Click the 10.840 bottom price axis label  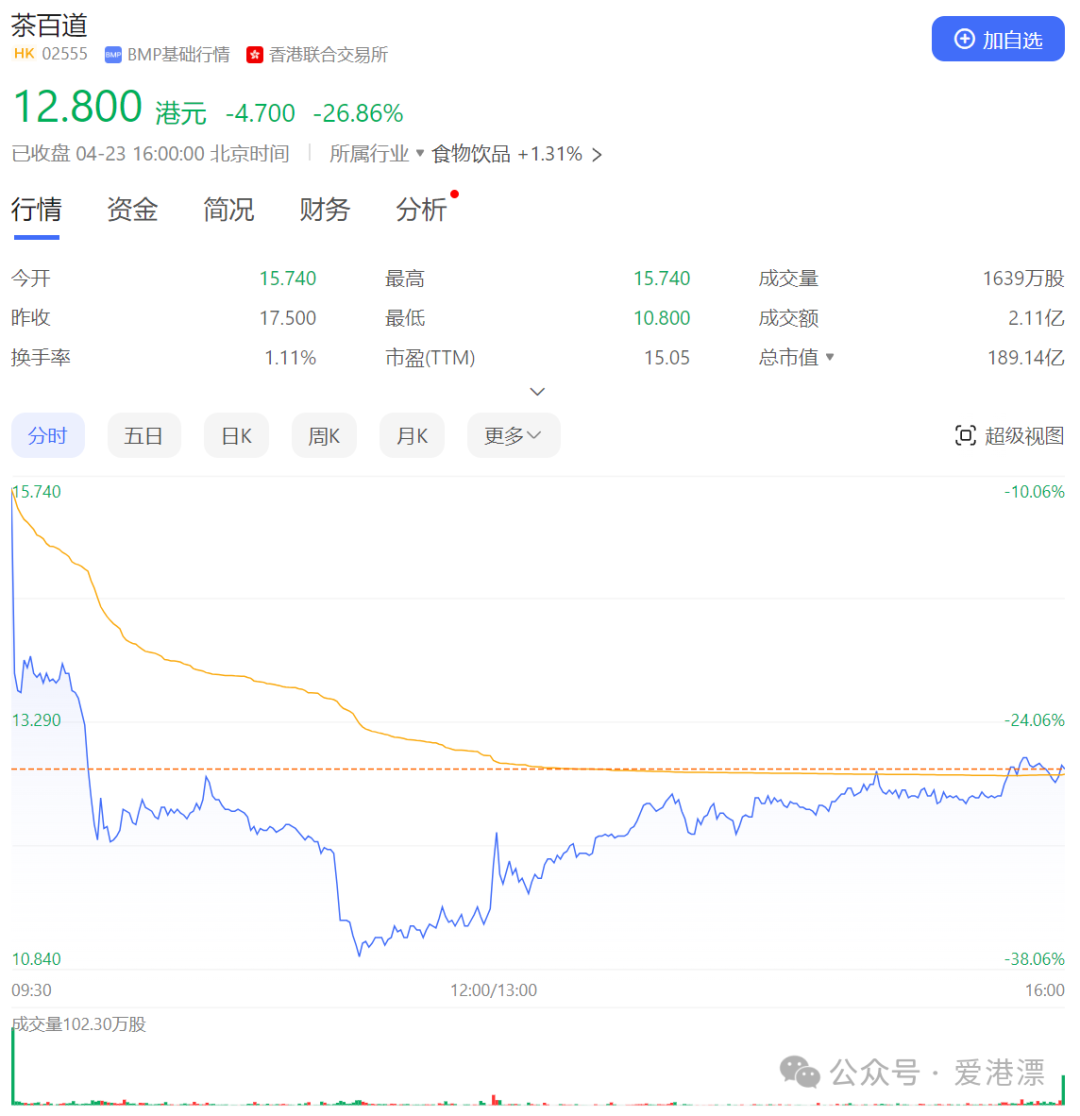36,959
